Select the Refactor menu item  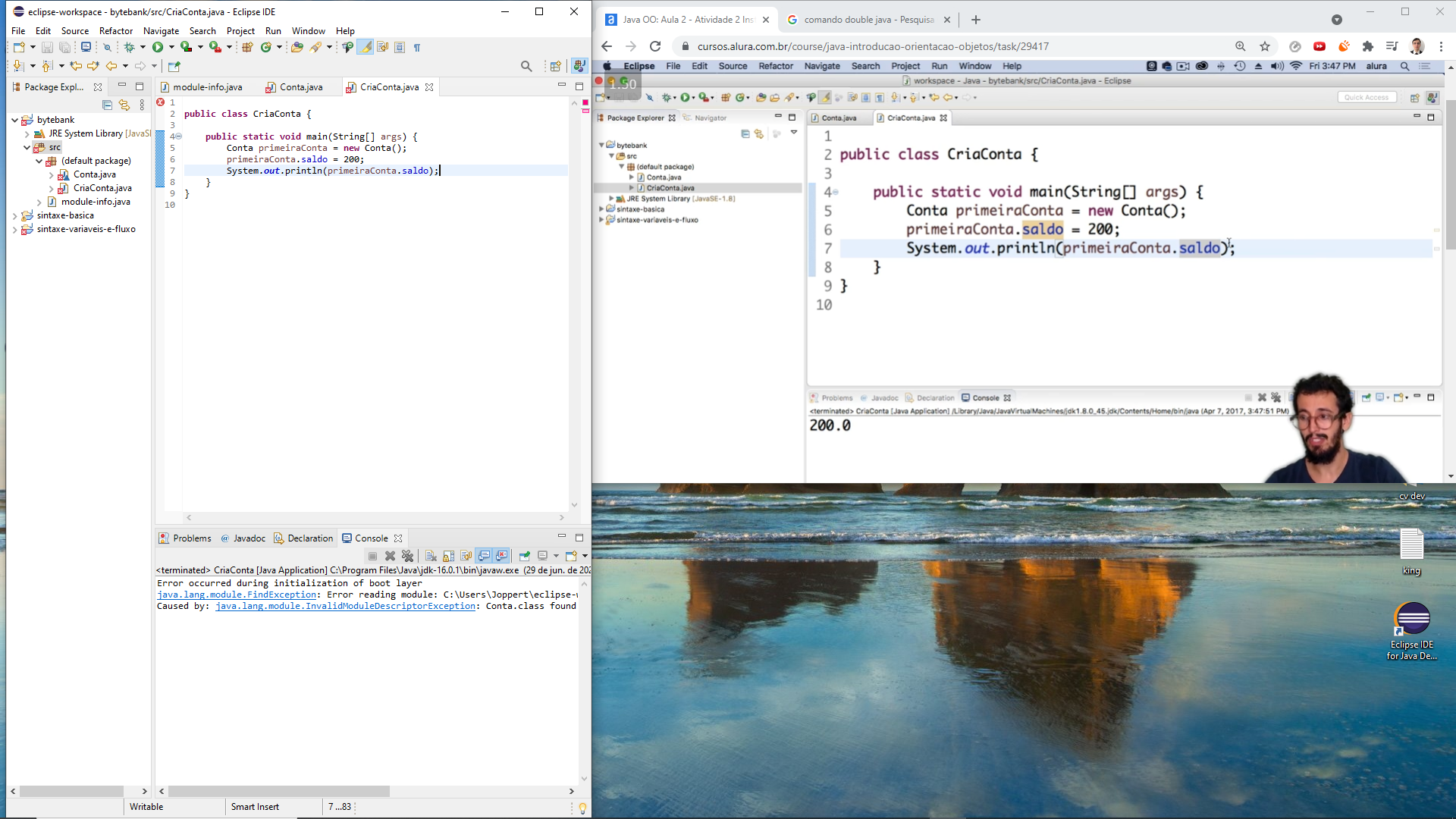point(115,30)
